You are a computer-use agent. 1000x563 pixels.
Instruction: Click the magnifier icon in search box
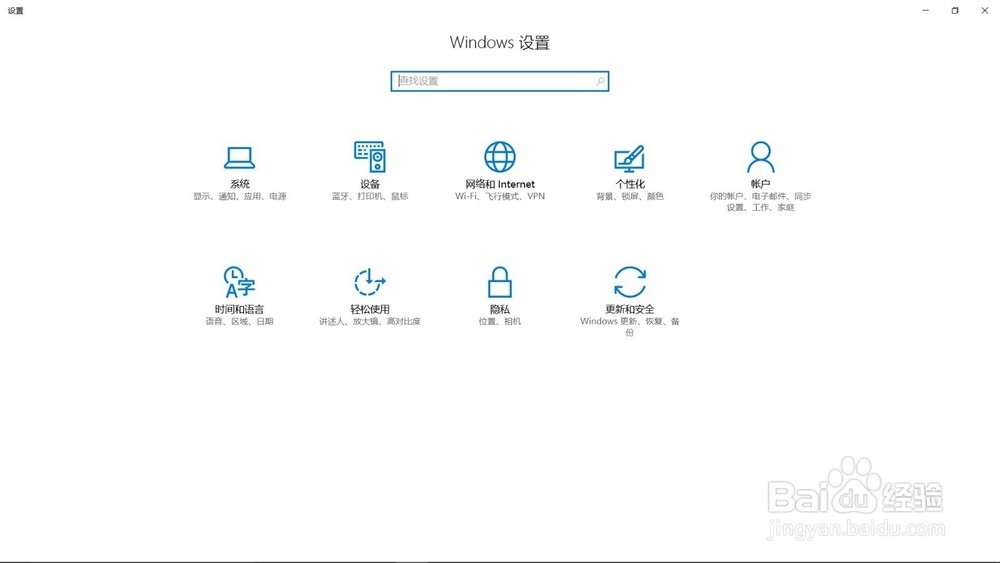[x=600, y=81]
